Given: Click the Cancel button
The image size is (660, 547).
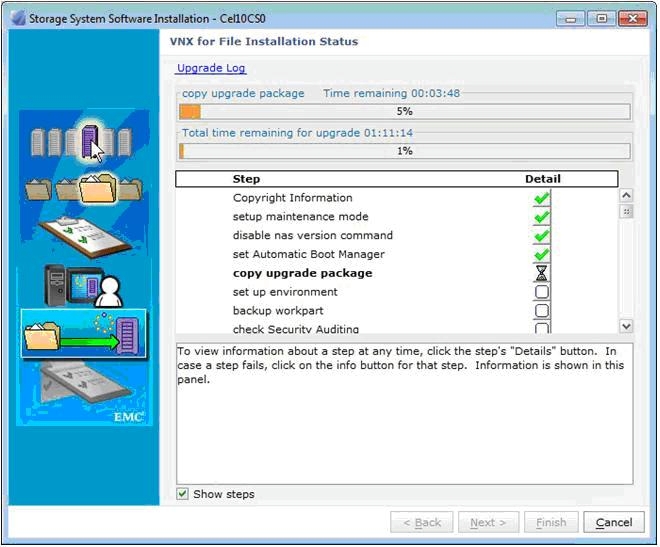Looking at the screenshot, I should (614, 523).
